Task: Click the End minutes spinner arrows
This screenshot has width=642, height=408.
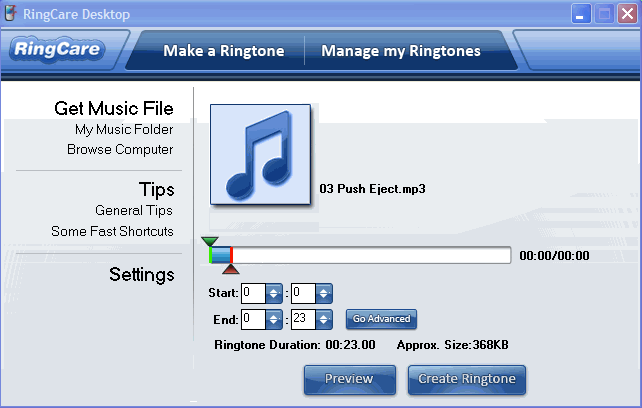Action: [274, 320]
